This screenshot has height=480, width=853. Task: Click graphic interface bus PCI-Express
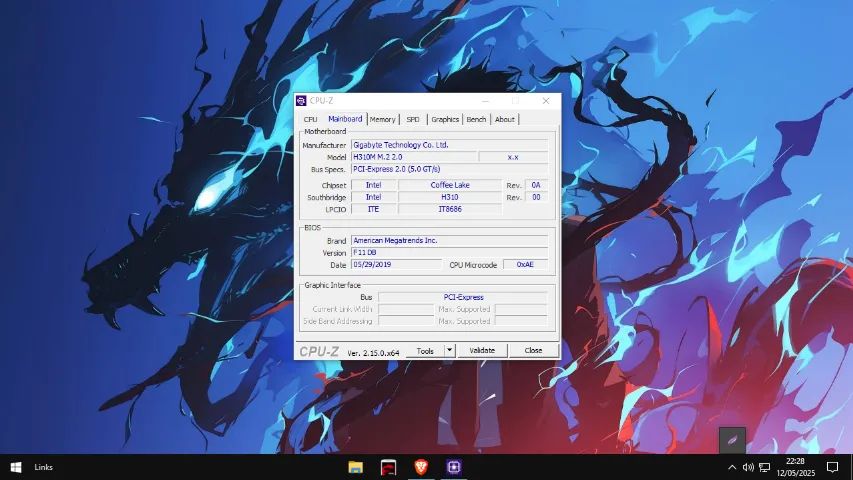tap(463, 297)
